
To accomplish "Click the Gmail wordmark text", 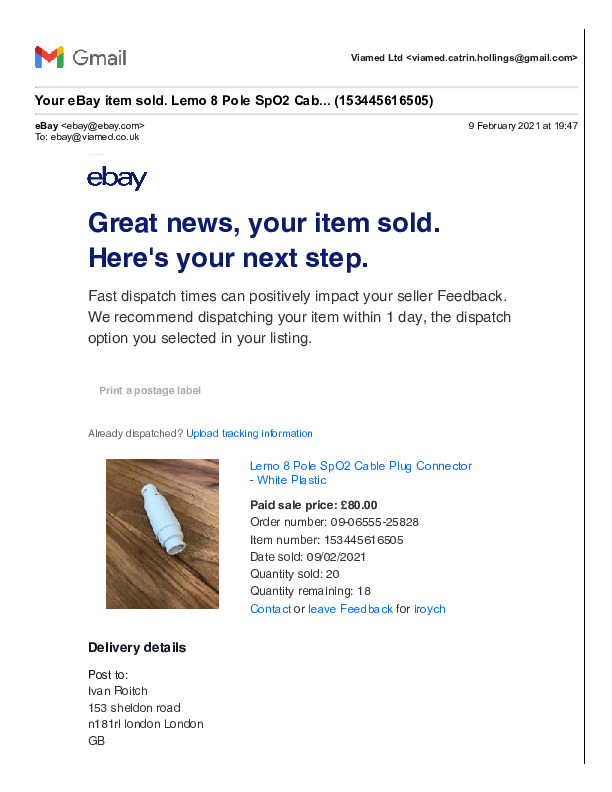I will (x=99, y=58).
